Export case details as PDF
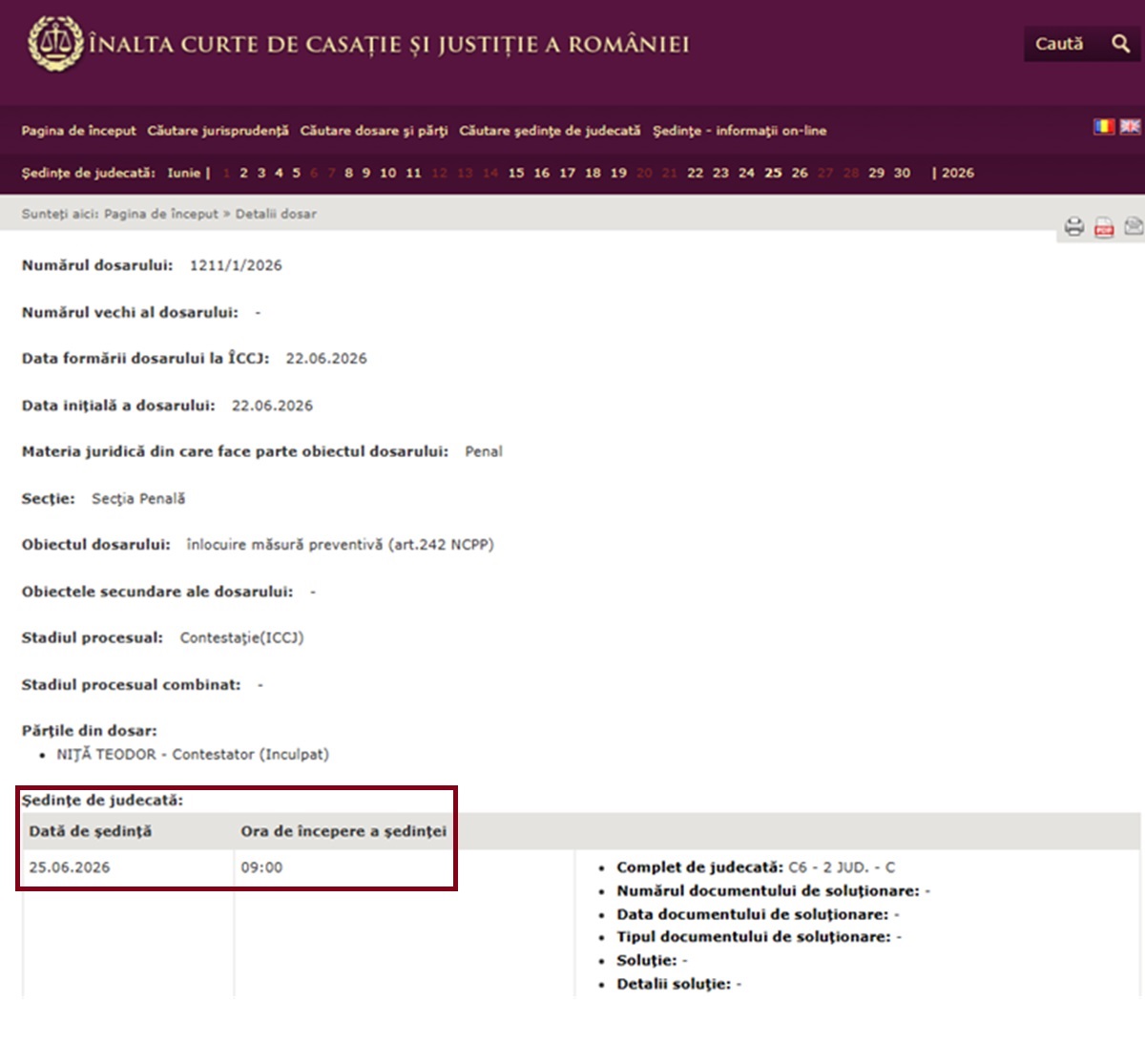The width and height of the screenshot is (1145, 1064). pos(1104,227)
